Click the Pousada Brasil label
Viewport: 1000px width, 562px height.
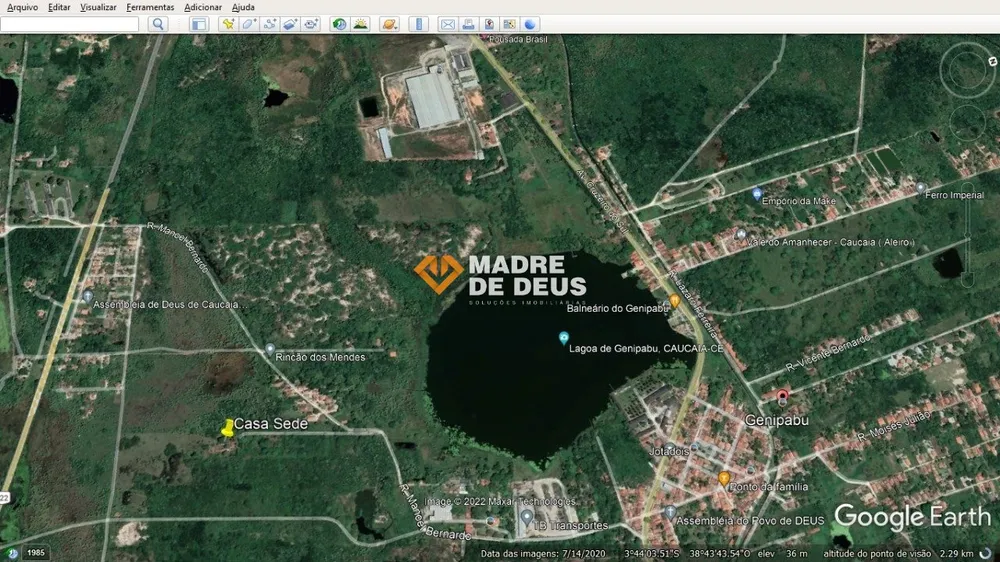click(x=518, y=39)
